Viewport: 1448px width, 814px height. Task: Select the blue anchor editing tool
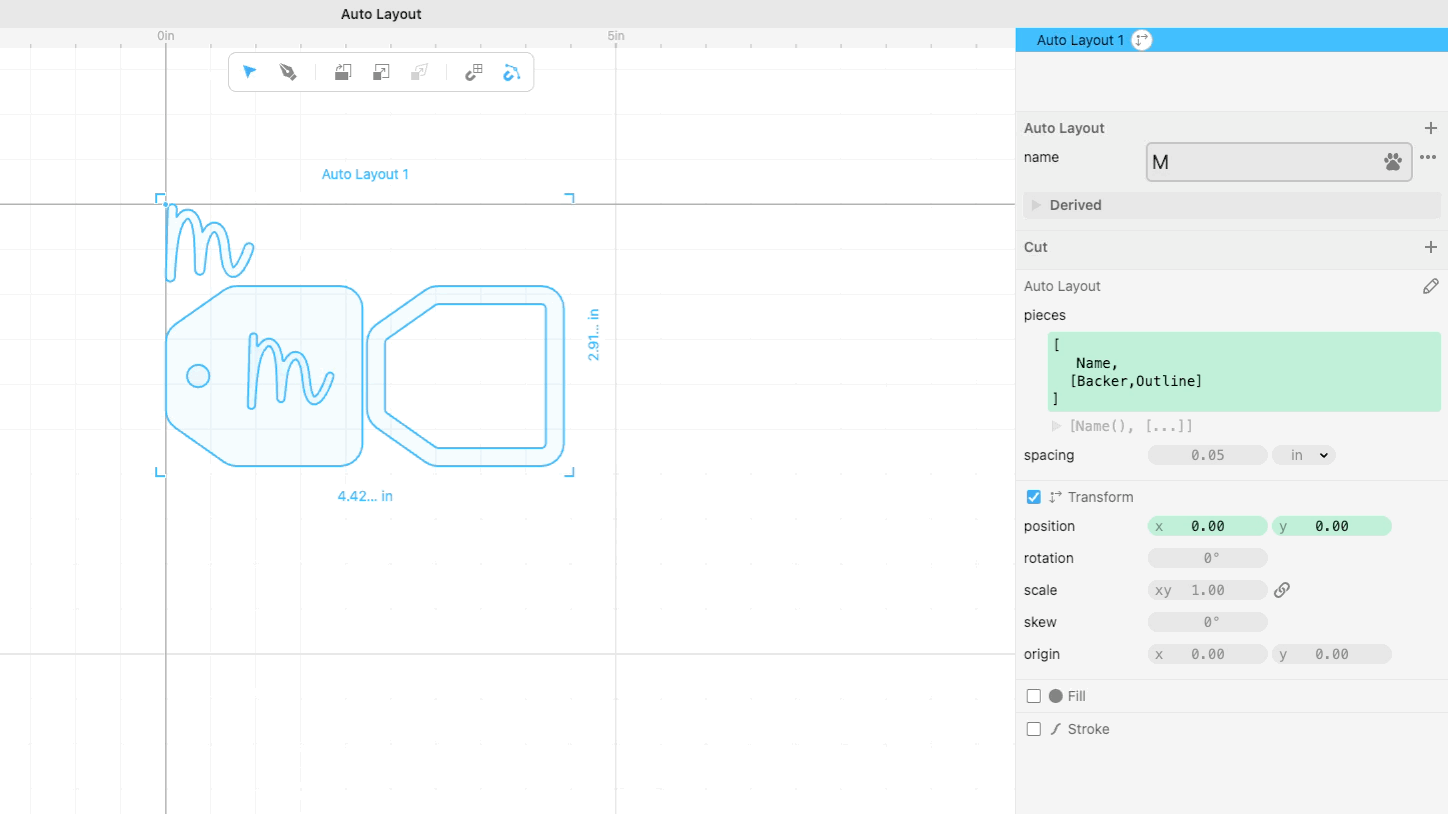coord(512,71)
